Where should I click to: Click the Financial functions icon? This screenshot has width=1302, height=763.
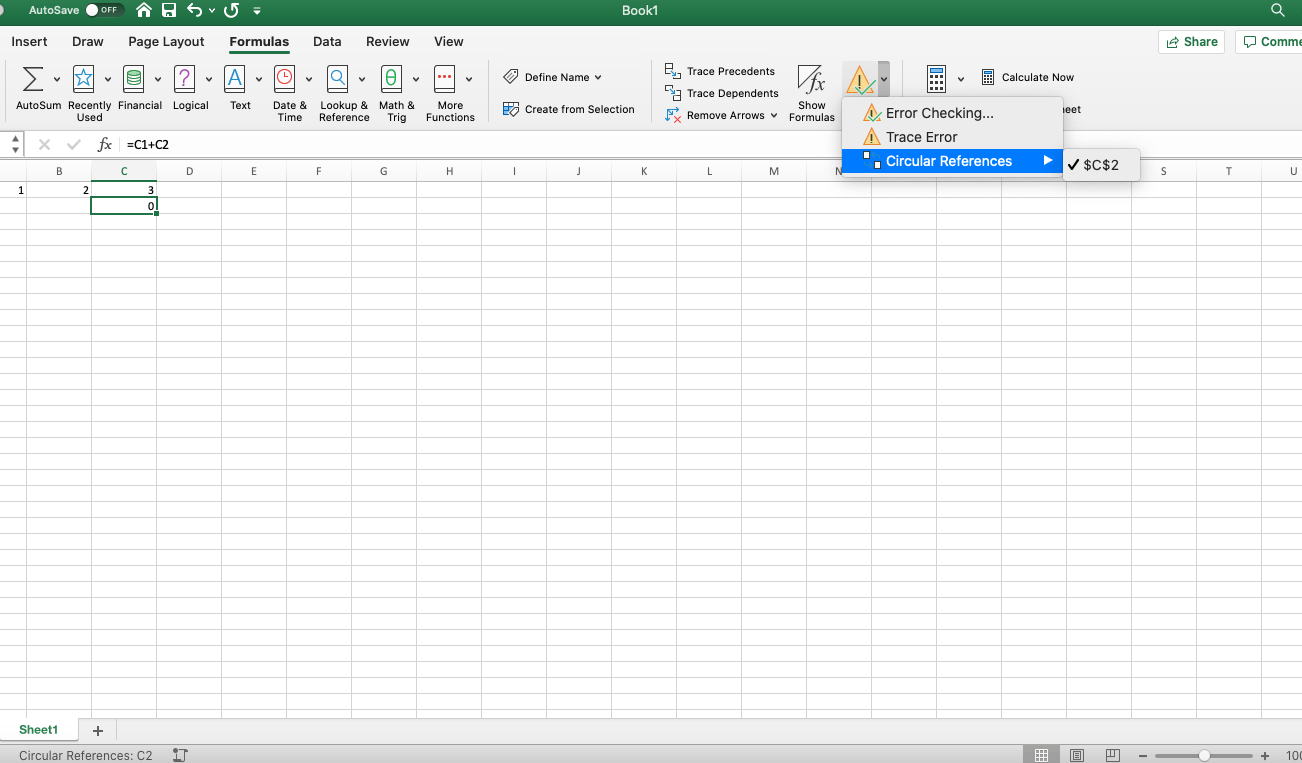click(133, 79)
